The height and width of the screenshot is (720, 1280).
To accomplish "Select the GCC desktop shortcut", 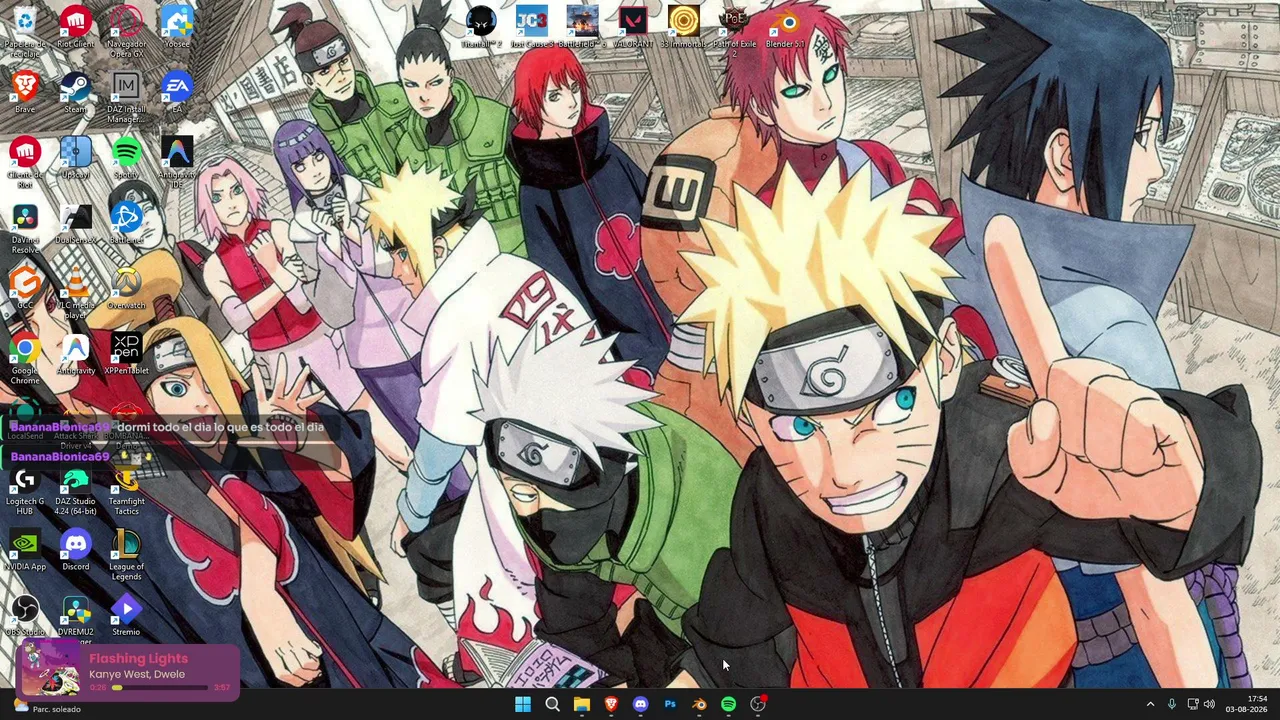I will pos(25,288).
